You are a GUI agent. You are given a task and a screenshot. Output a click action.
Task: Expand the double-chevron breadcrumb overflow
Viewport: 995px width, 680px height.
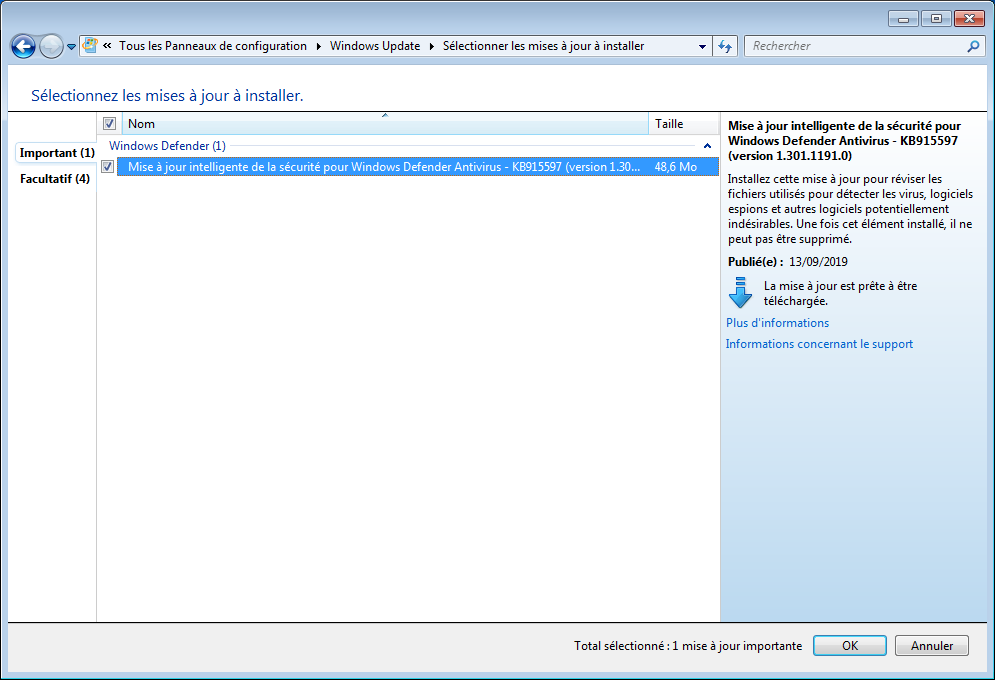pos(107,46)
